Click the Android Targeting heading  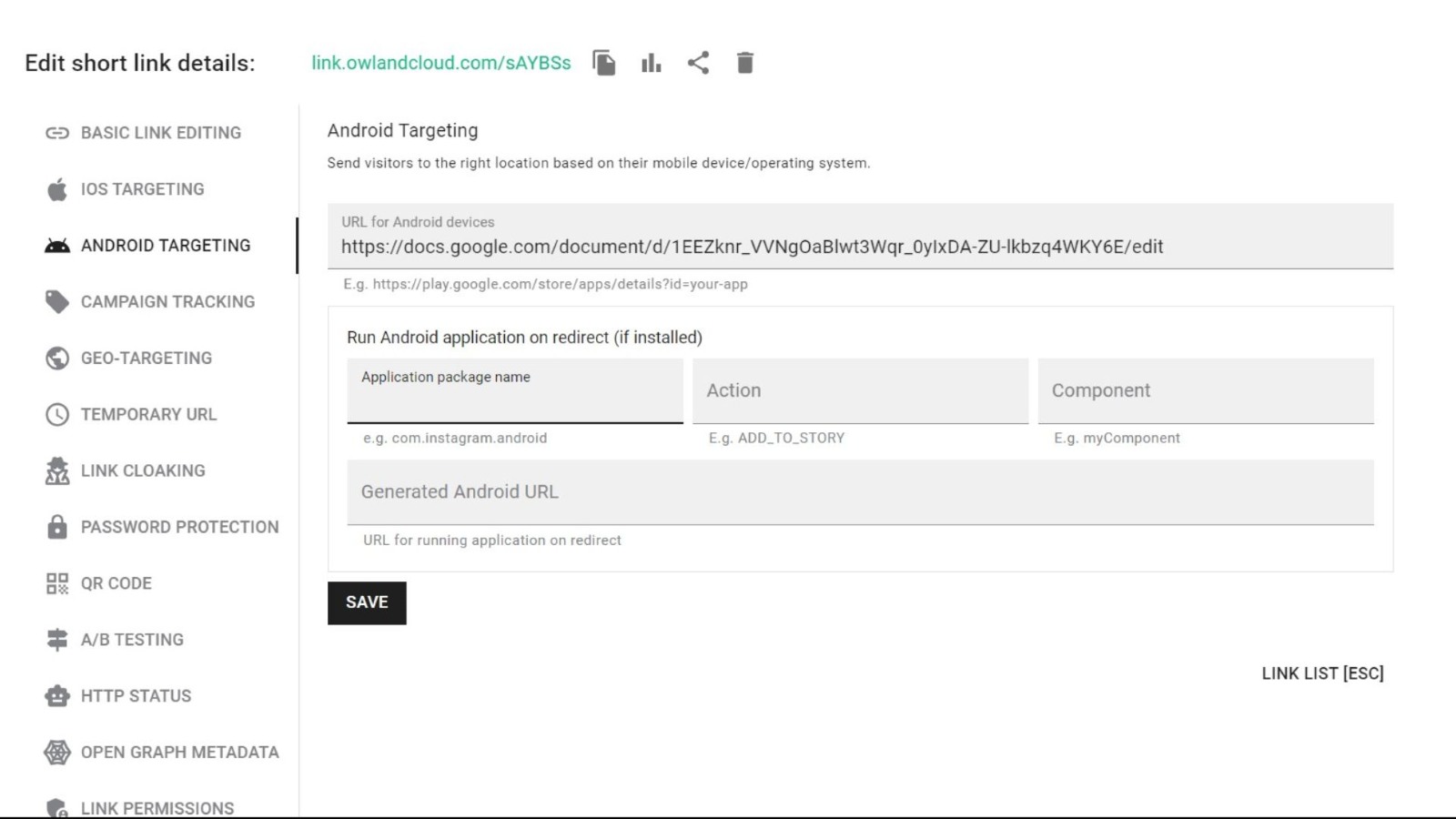[x=402, y=131]
